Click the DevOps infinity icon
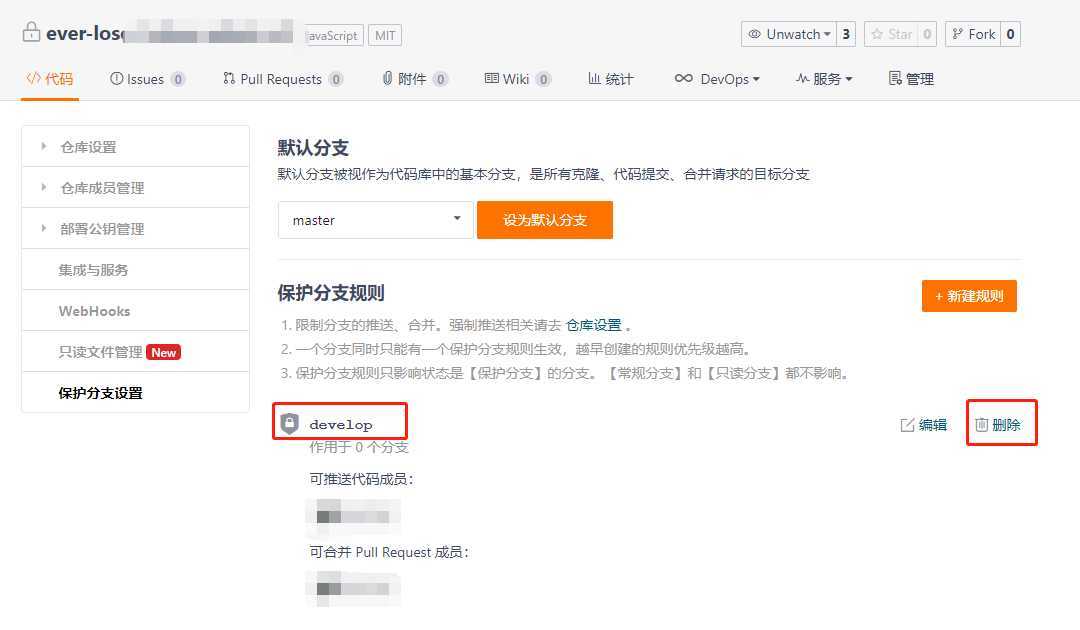This screenshot has height=630, width=1080. [x=684, y=78]
